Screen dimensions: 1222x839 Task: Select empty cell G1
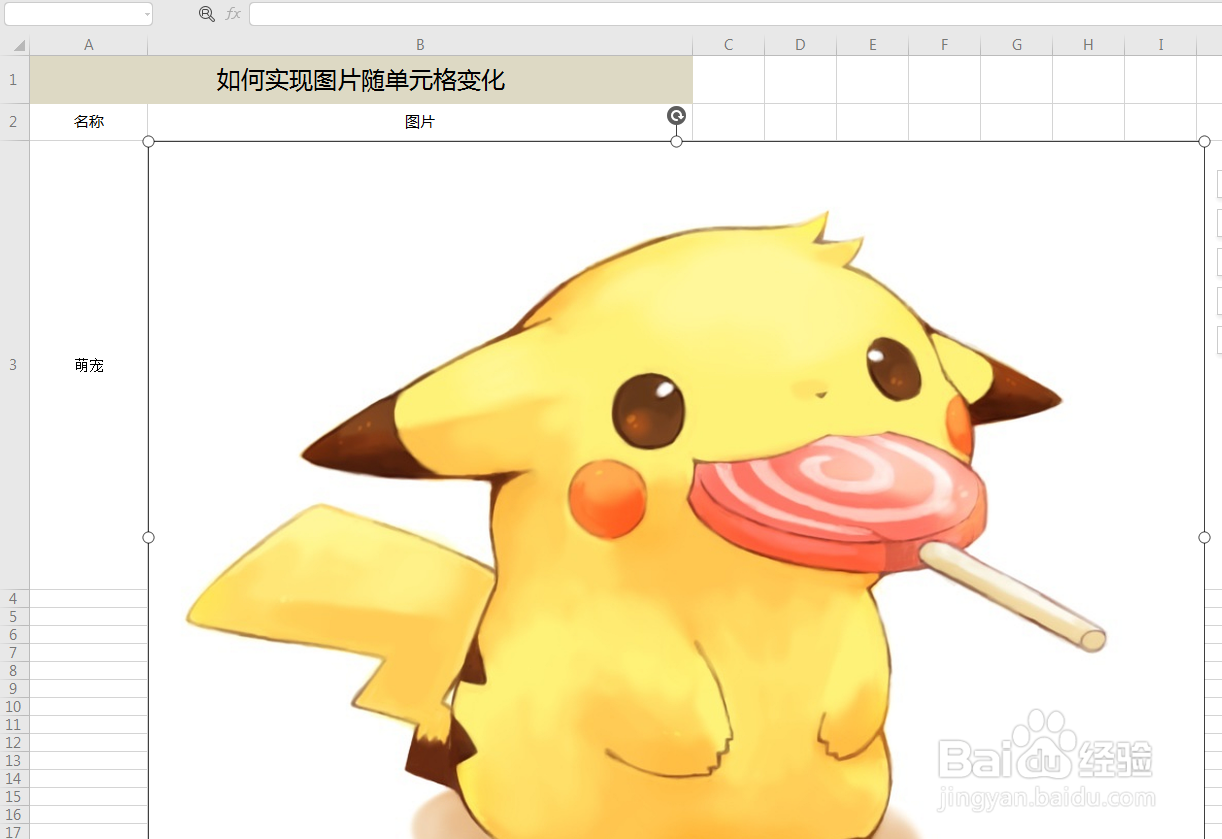1016,80
